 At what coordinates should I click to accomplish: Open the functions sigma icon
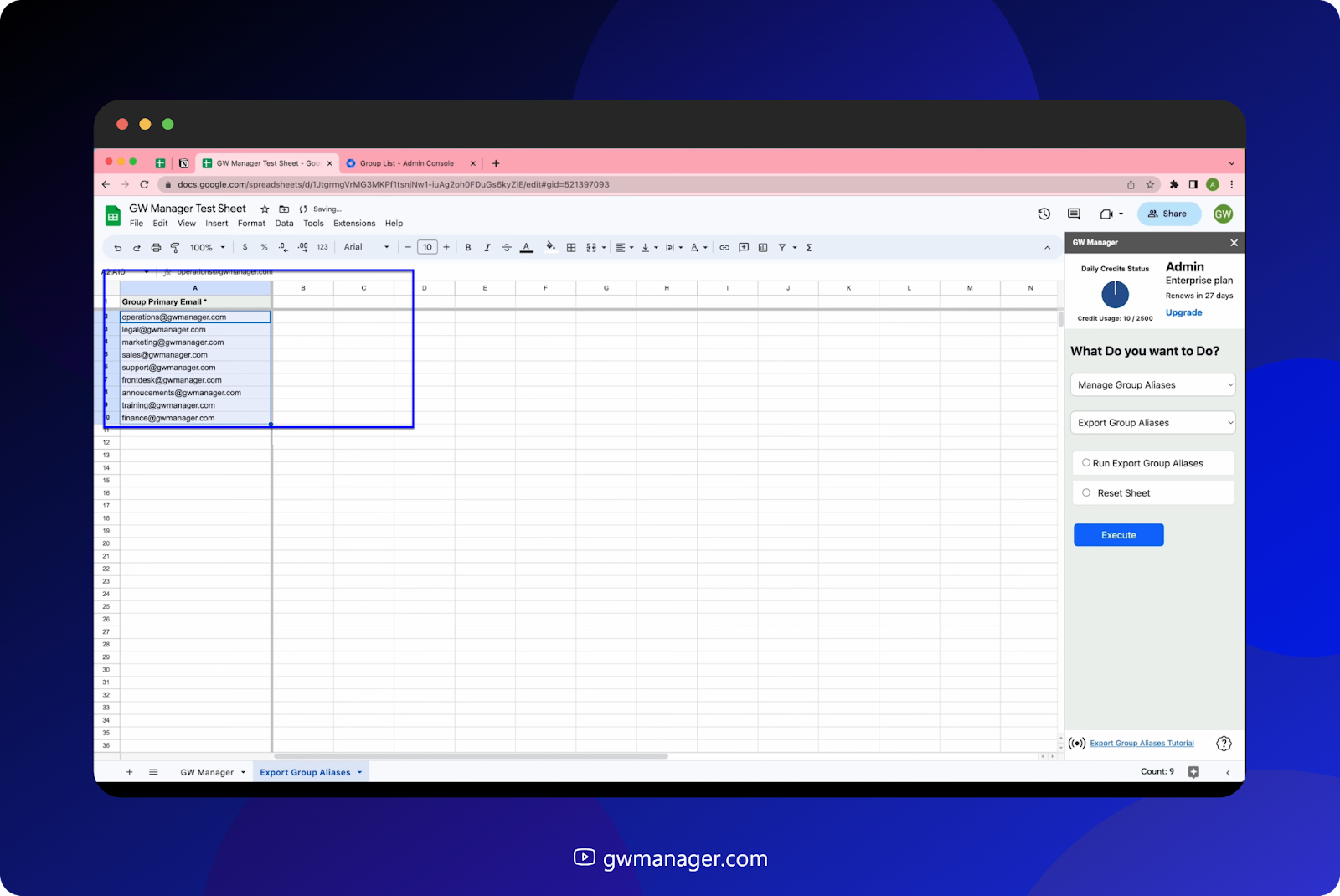click(809, 248)
